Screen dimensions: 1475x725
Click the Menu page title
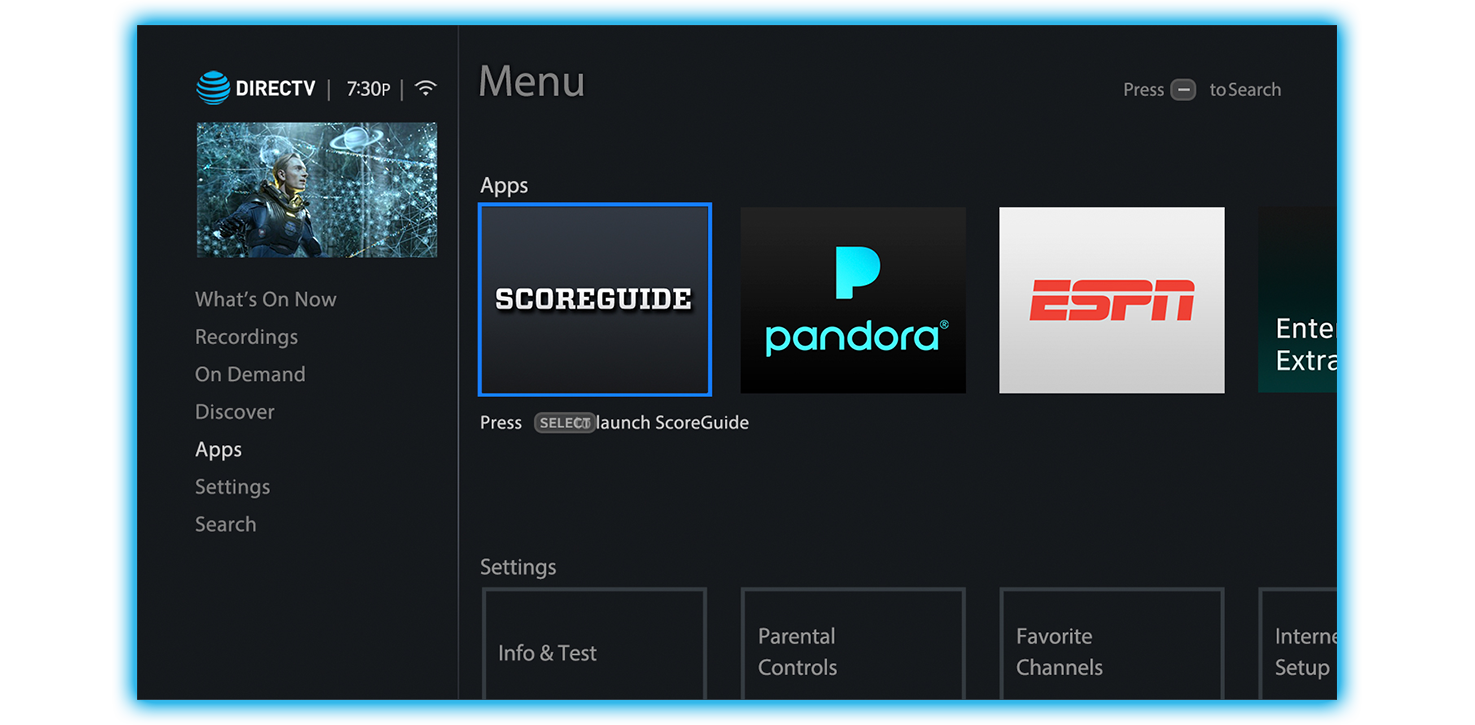(x=532, y=82)
